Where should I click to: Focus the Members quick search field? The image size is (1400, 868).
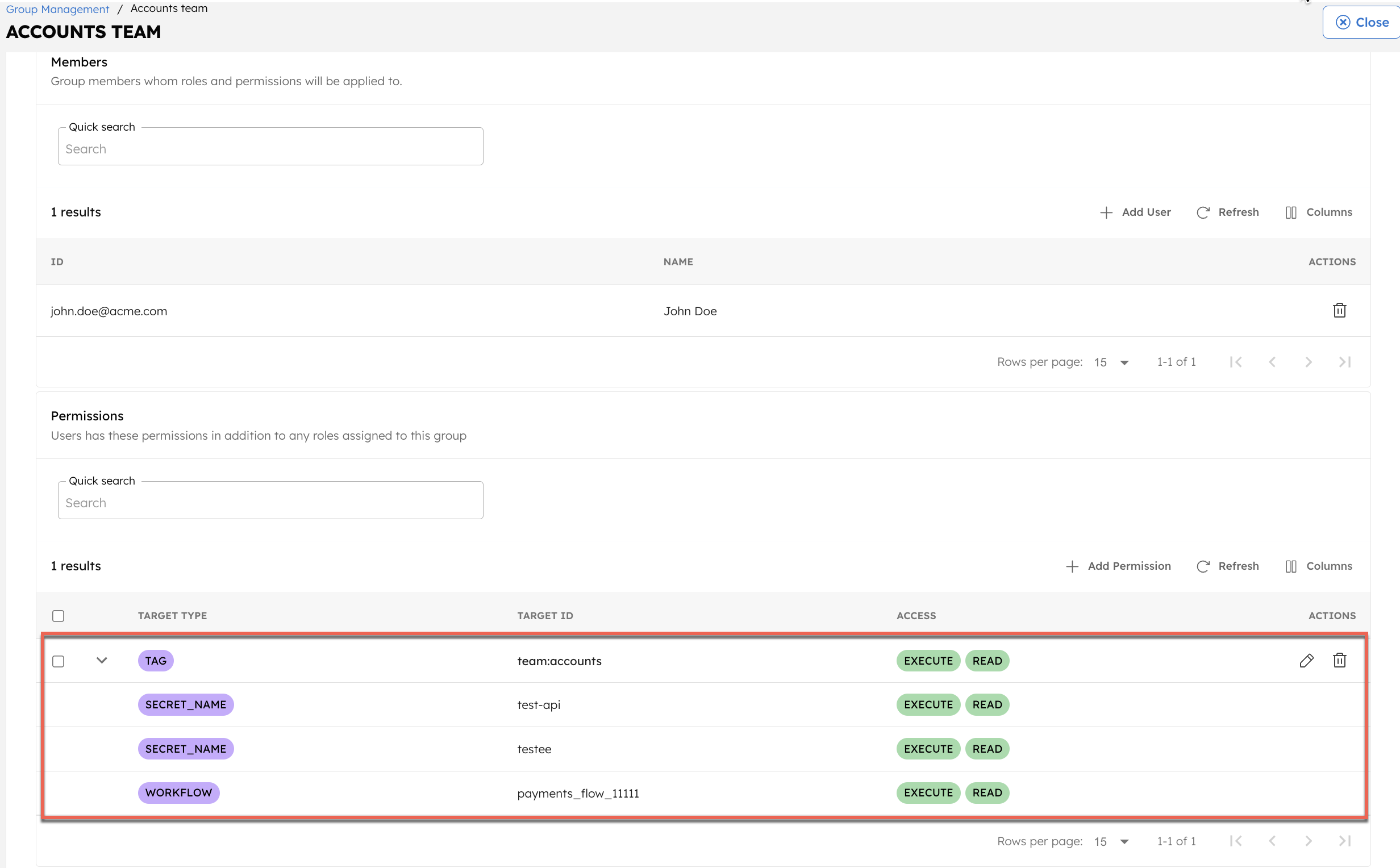pyautogui.click(x=270, y=147)
